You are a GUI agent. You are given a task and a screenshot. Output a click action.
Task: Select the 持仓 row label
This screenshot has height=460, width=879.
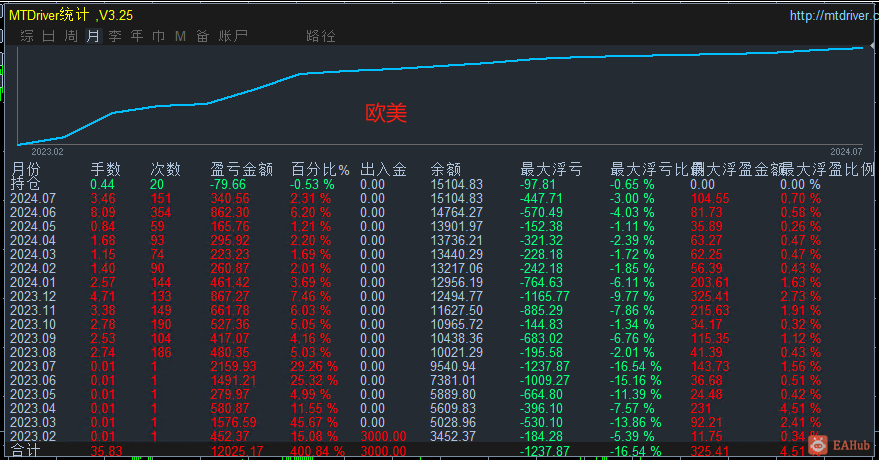click(x=25, y=184)
